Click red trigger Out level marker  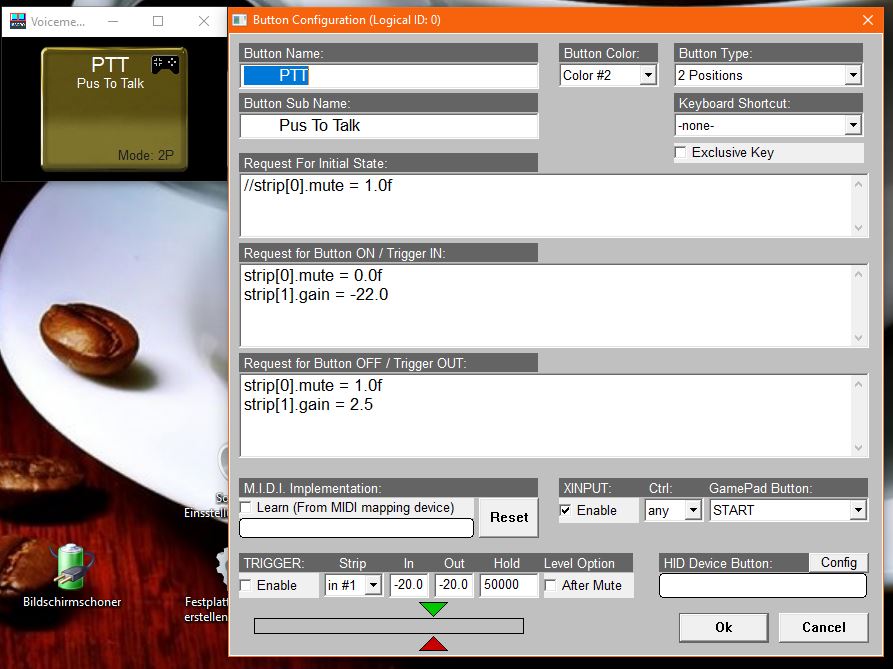point(433,643)
